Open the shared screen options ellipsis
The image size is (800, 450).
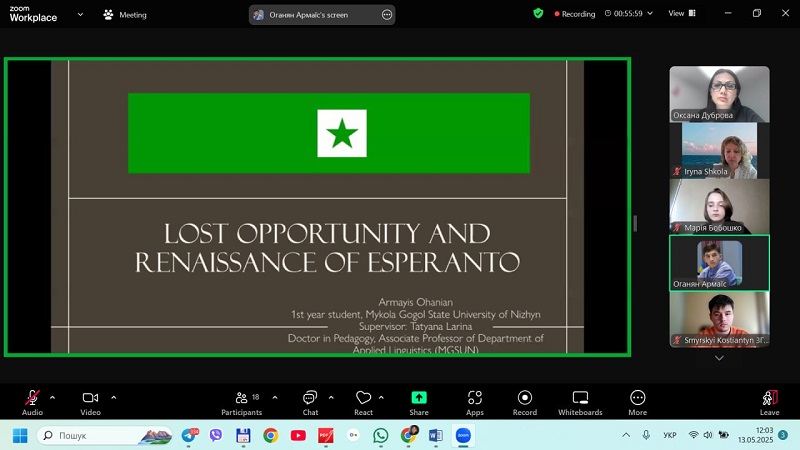387,15
